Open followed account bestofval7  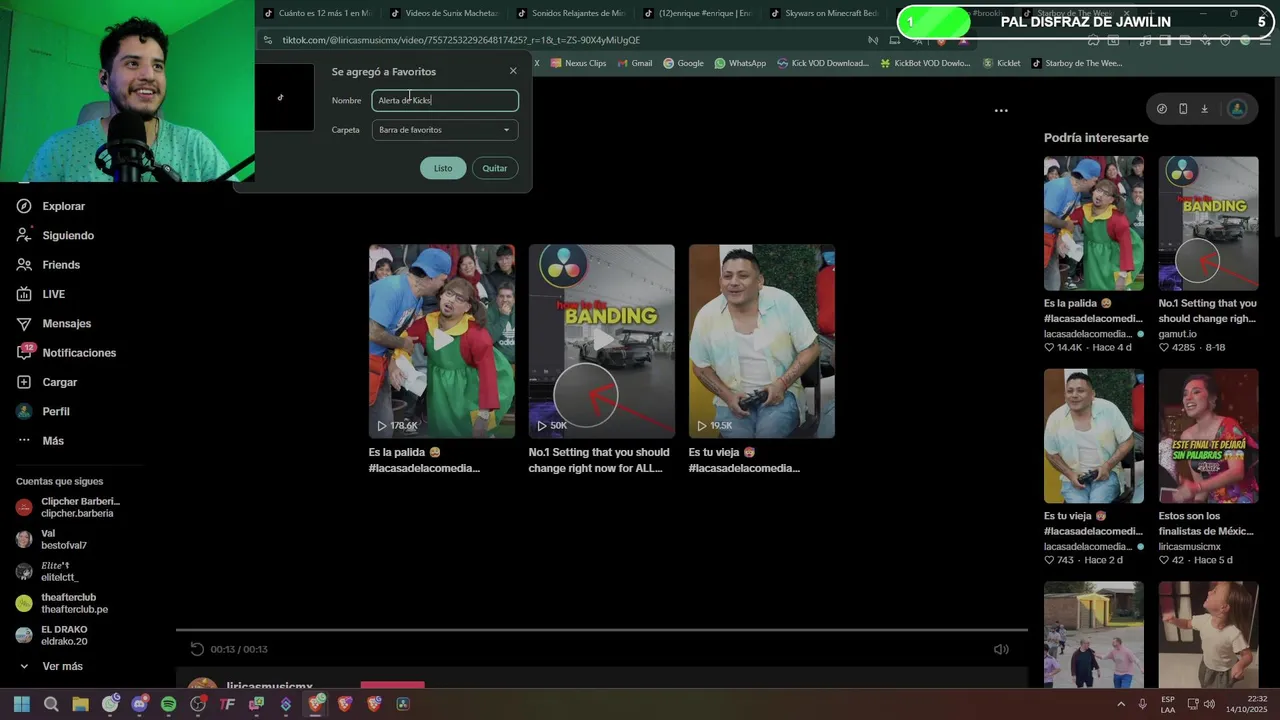click(52, 539)
